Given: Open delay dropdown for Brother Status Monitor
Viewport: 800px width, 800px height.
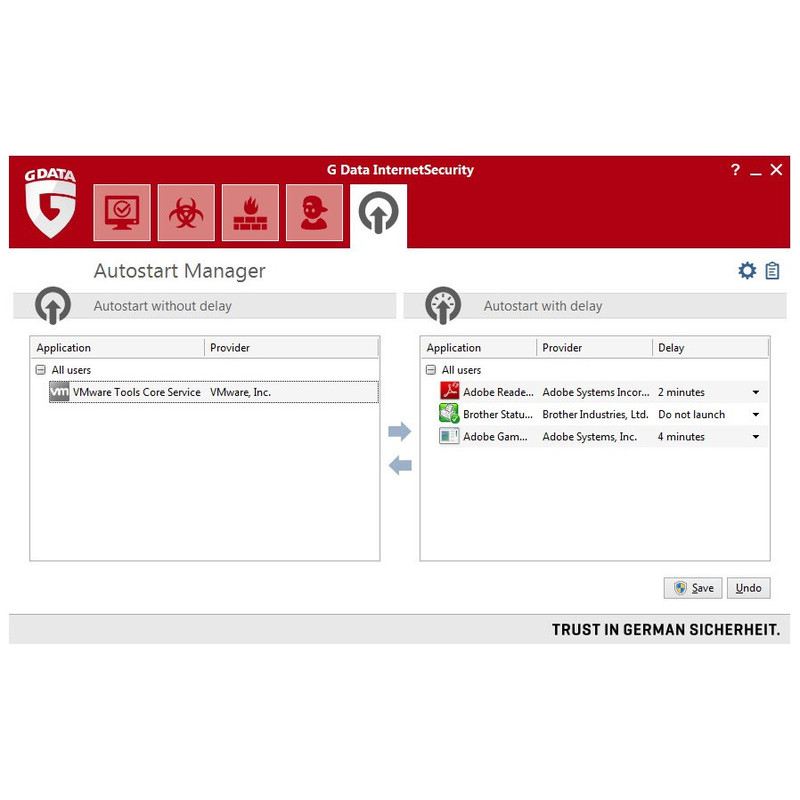Looking at the screenshot, I should coord(756,414).
